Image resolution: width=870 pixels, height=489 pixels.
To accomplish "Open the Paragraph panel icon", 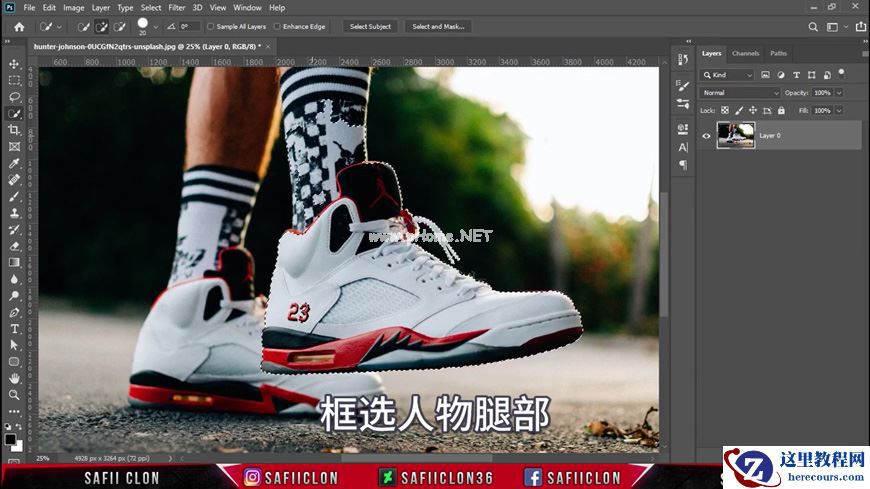I will (x=683, y=165).
